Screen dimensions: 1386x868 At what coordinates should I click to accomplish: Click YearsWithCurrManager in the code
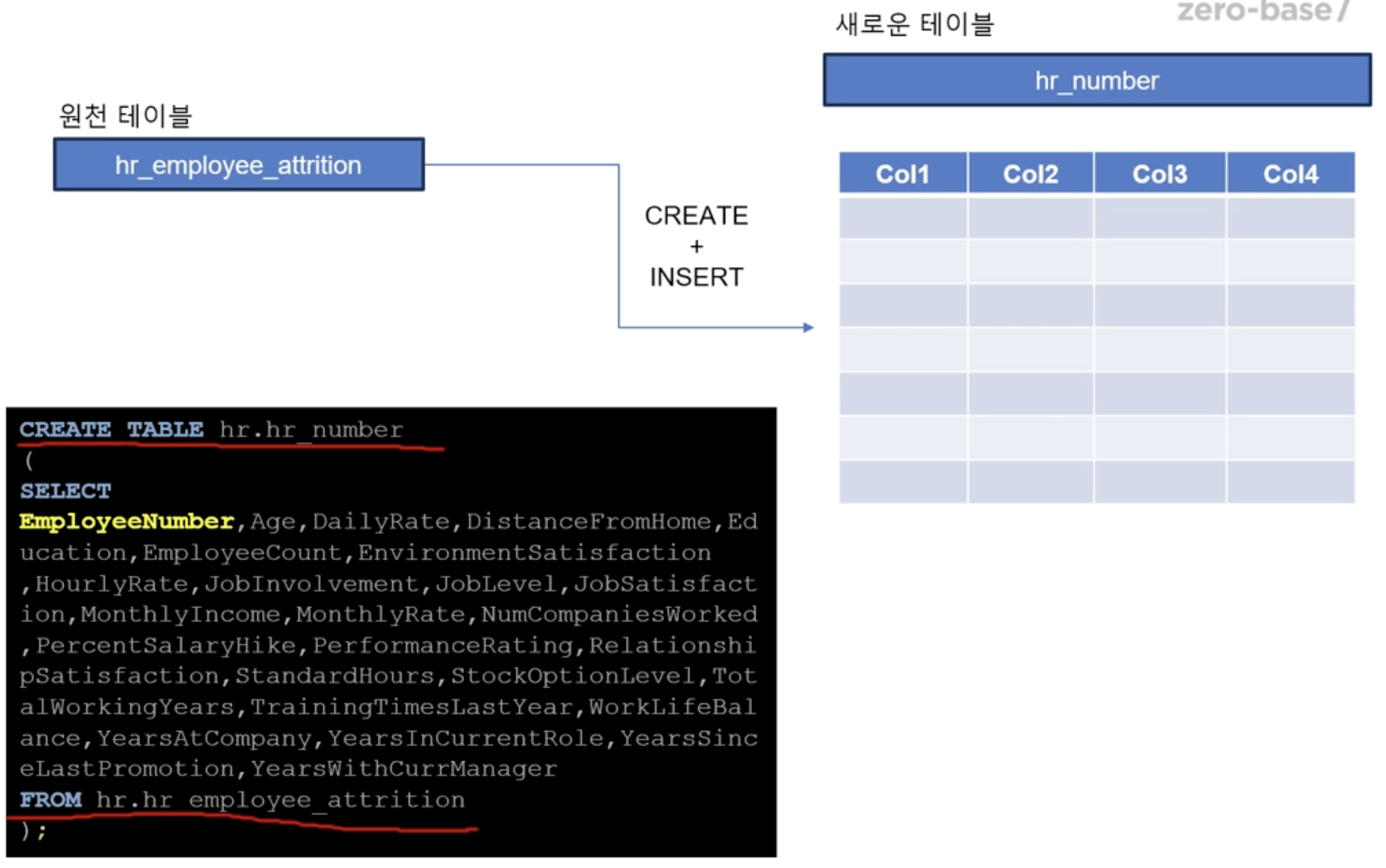404,769
